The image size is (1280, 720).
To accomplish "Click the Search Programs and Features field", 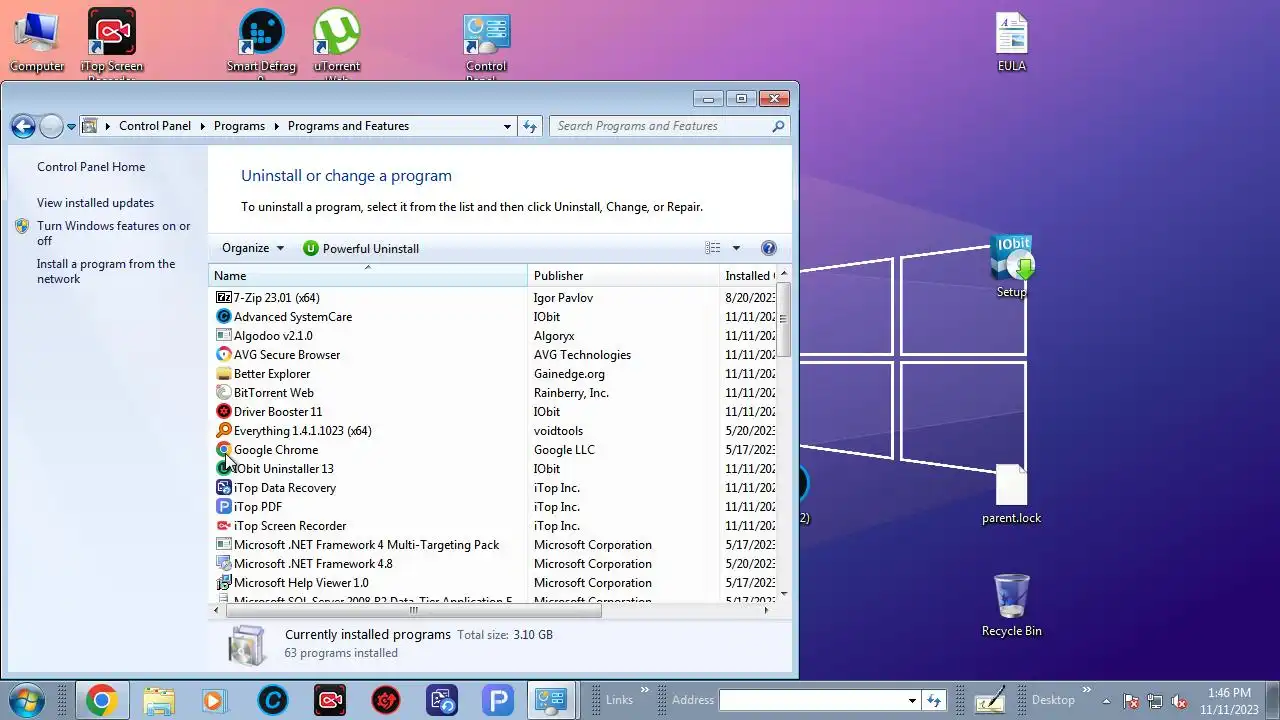I will click(660, 126).
